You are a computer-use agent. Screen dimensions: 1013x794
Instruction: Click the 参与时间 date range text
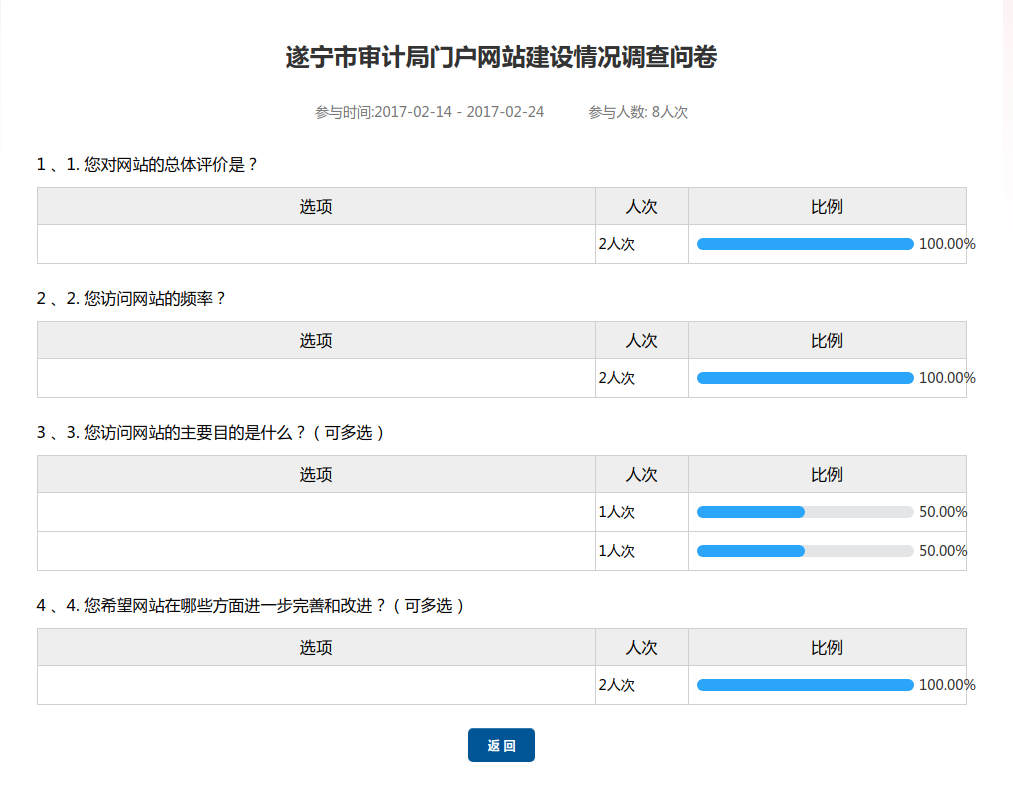(x=429, y=112)
